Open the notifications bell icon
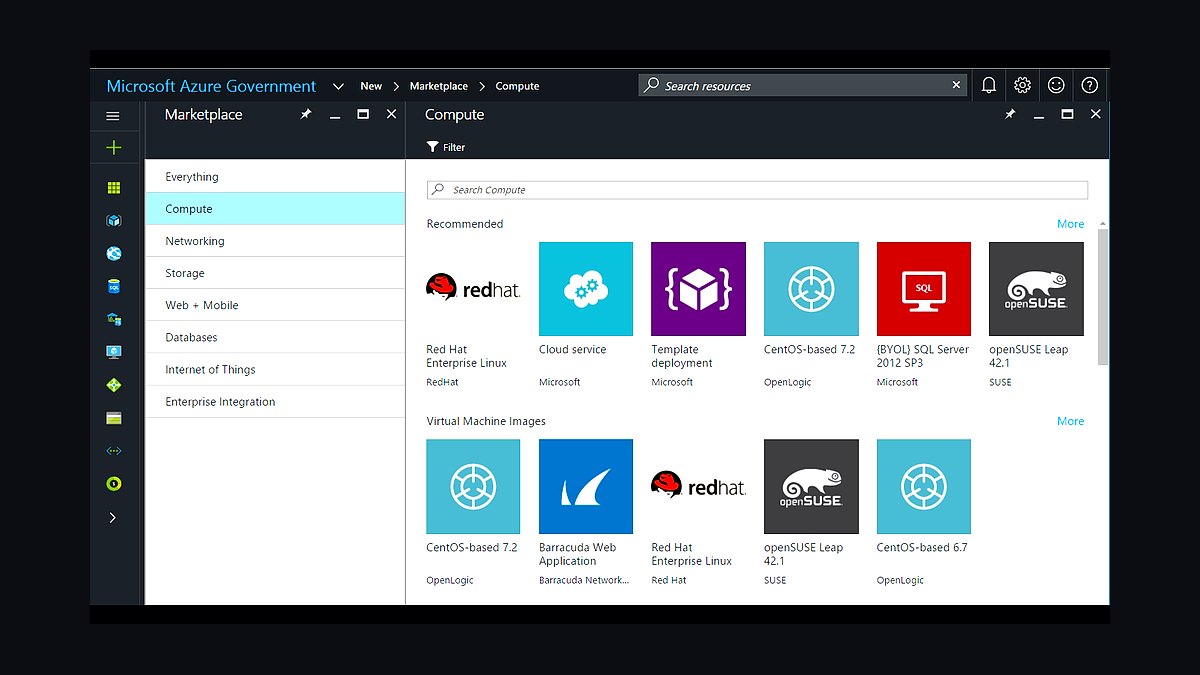 [x=989, y=86]
